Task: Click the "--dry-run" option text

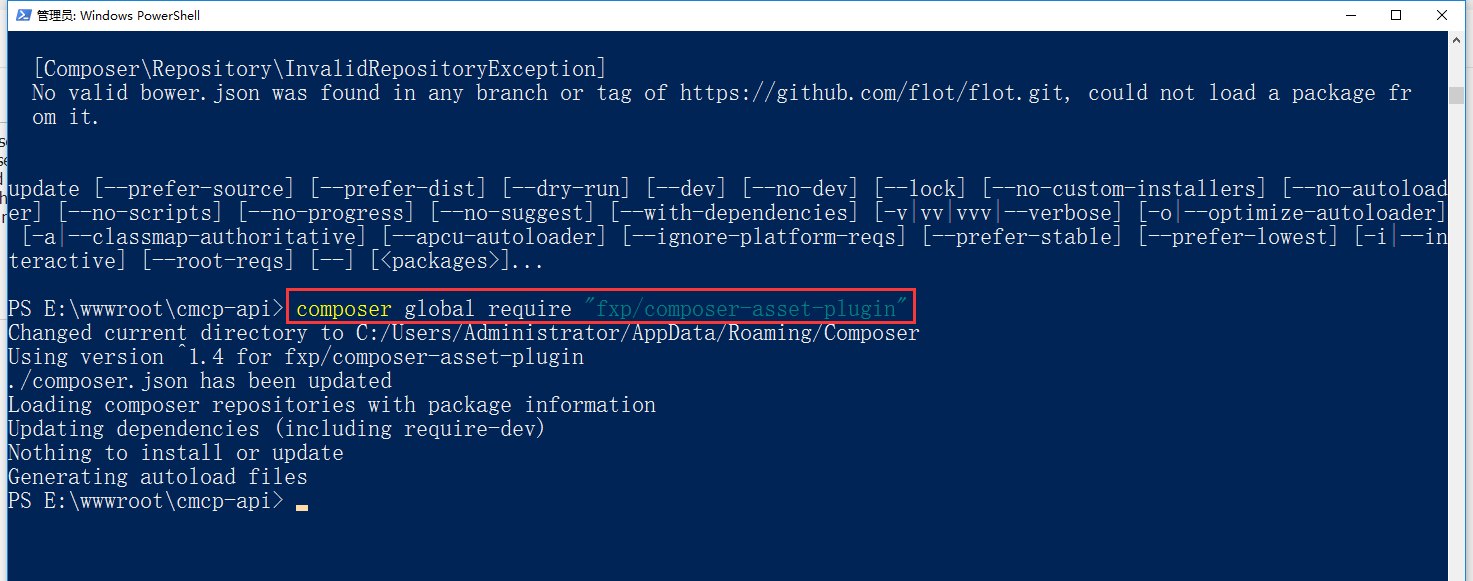Action: tap(566, 189)
